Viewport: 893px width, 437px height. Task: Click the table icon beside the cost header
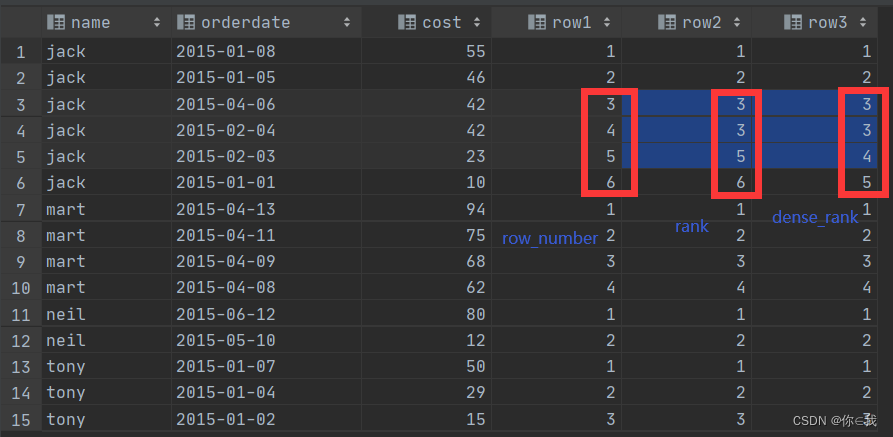coord(407,22)
